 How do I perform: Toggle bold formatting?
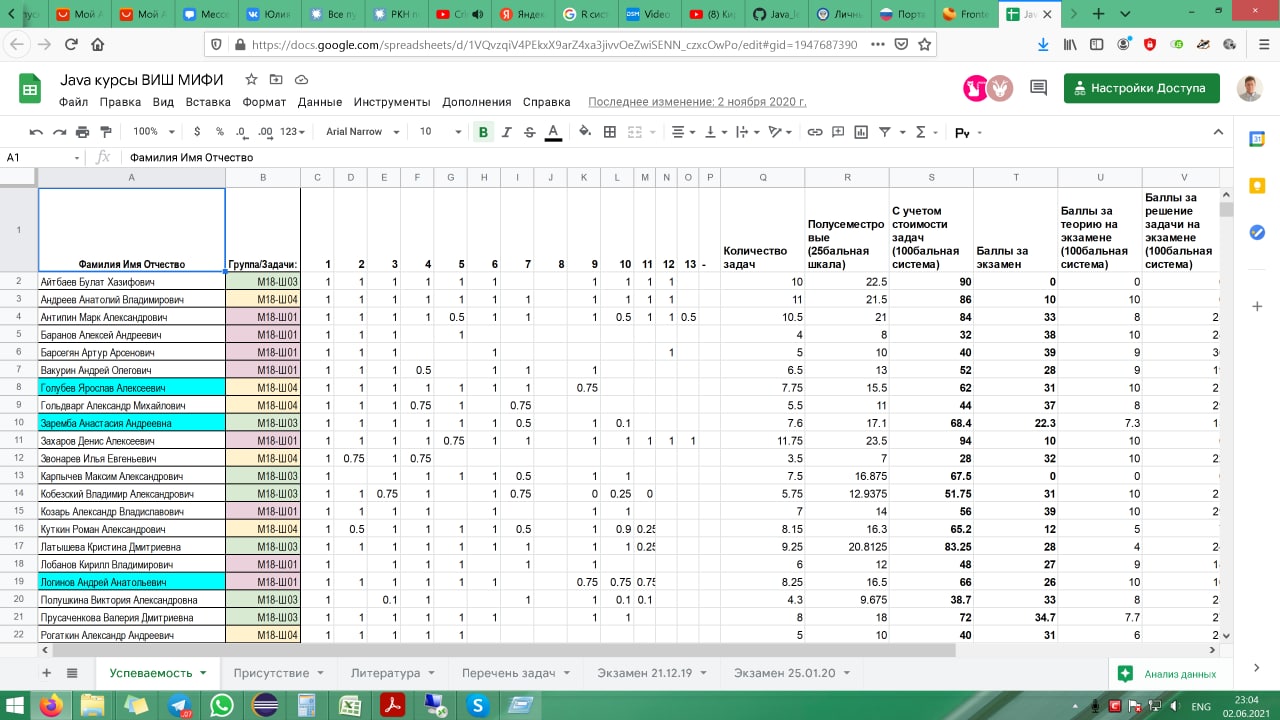tap(484, 132)
